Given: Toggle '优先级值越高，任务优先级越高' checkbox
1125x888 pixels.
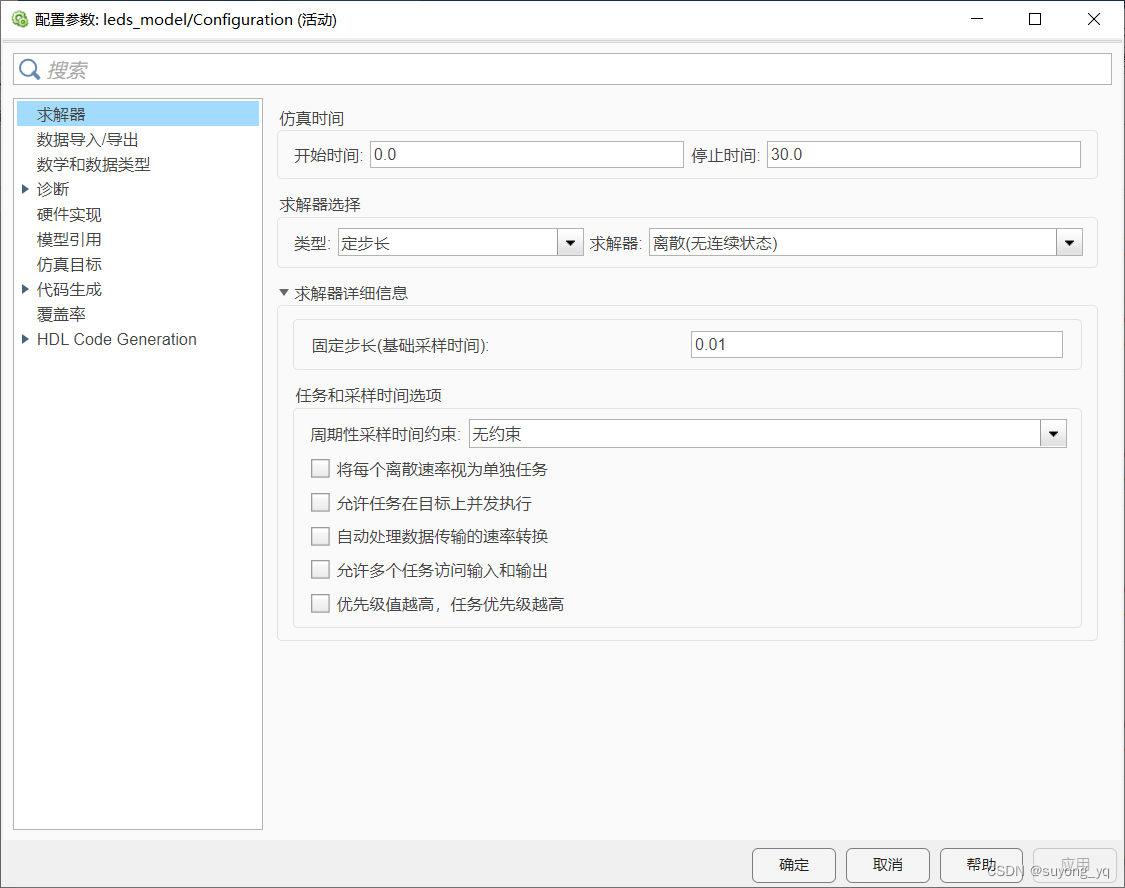Looking at the screenshot, I should point(320,603).
